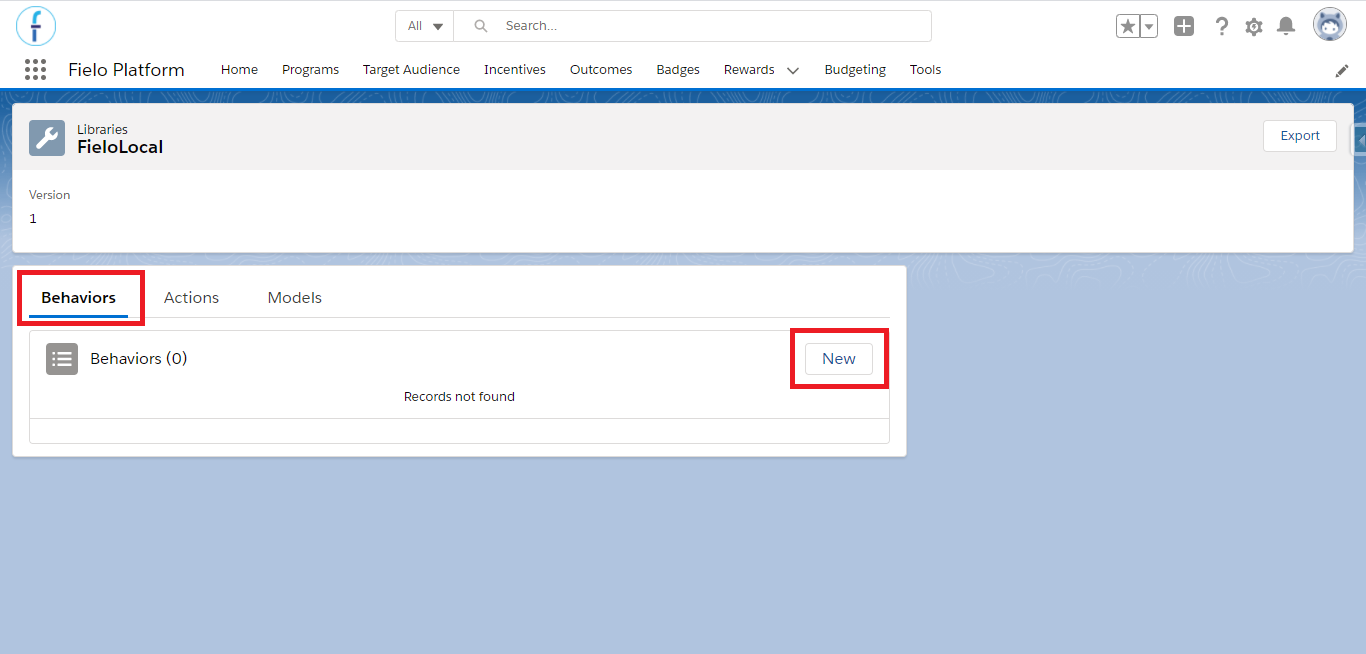Open the Budgeting nav item
This screenshot has width=1366, height=654.
pyautogui.click(x=855, y=70)
